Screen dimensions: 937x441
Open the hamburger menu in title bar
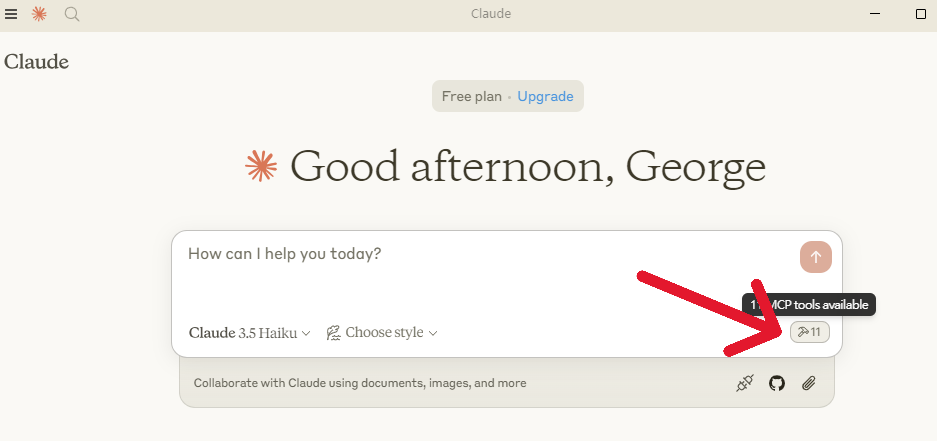(11, 14)
